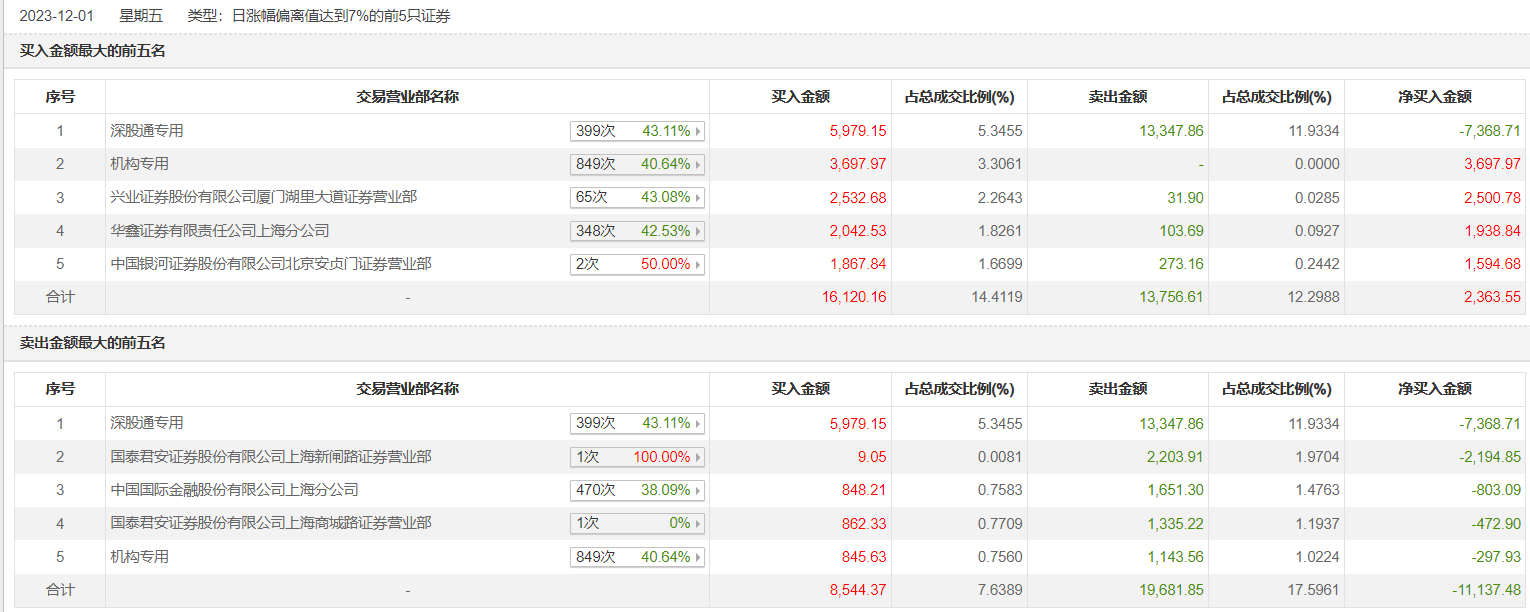The height and width of the screenshot is (612, 1530).
Task: Expand the 65次 43.08% arrow for 兴业证券
Action: [x=697, y=198]
